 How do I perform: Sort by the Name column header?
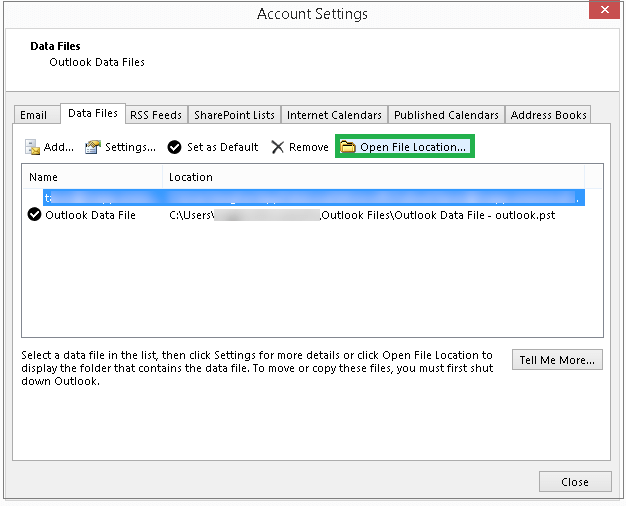click(x=93, y=177)
